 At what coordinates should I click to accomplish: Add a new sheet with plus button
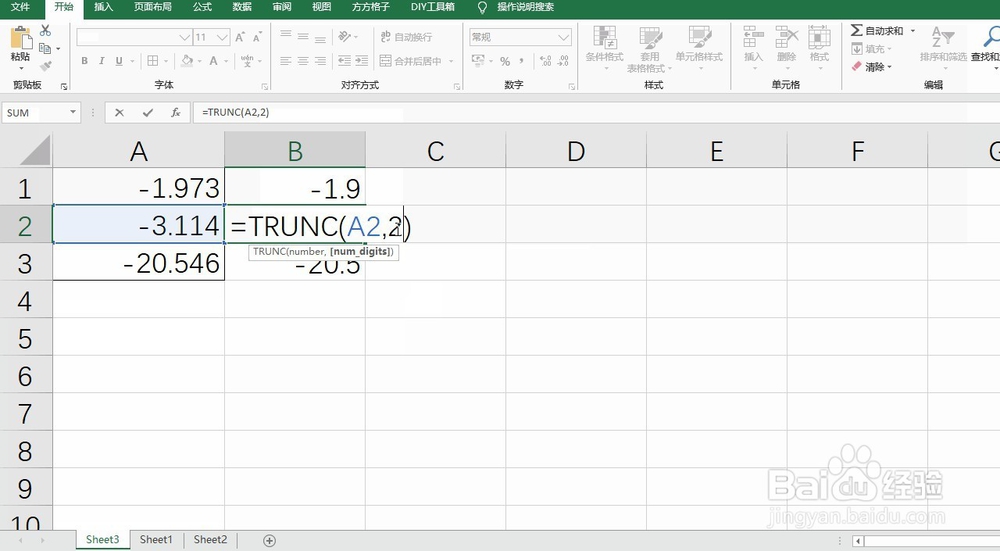click(x=269, y=541)
